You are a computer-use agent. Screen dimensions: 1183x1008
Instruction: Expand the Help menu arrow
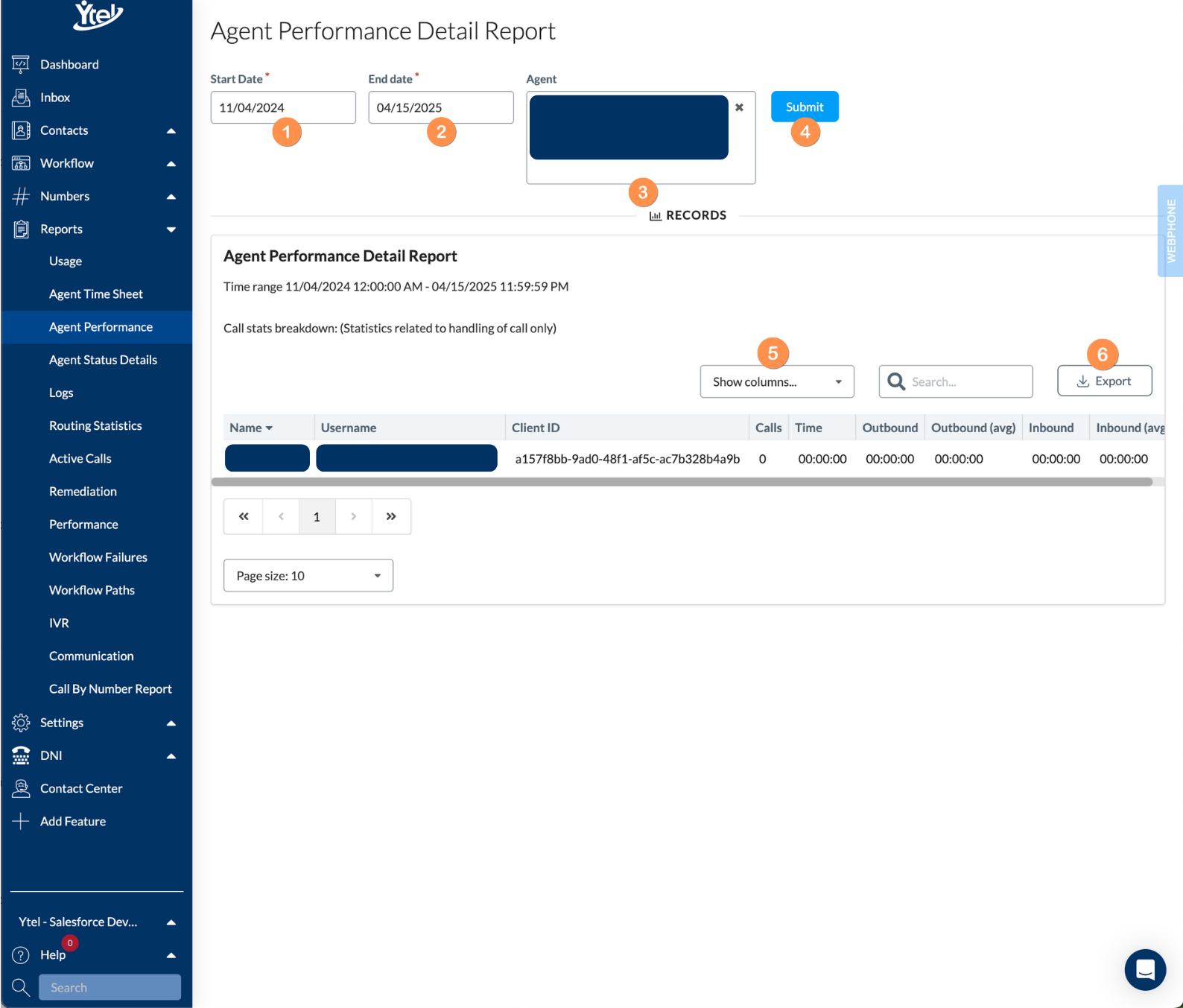[171, 955]
